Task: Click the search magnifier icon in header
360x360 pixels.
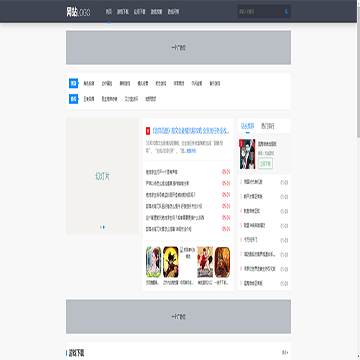Action: 286,12
